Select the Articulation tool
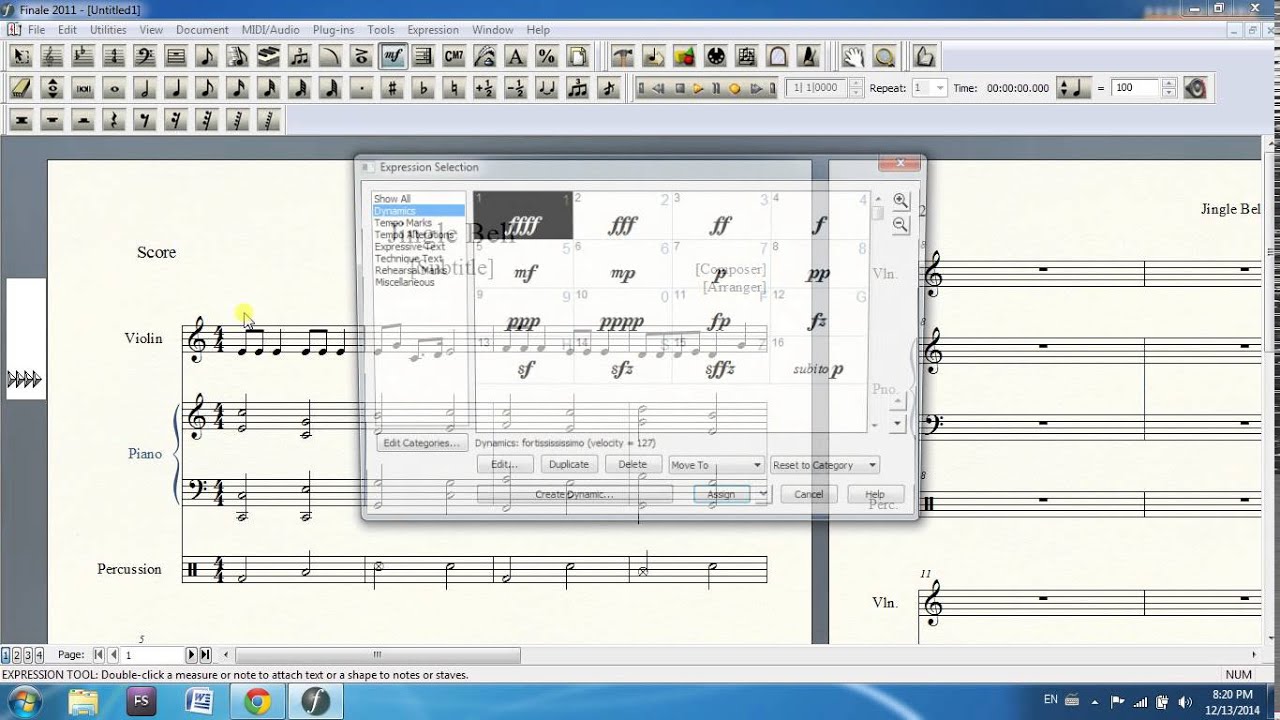This screenshot has width=1280, height=720. pos(362,56)
